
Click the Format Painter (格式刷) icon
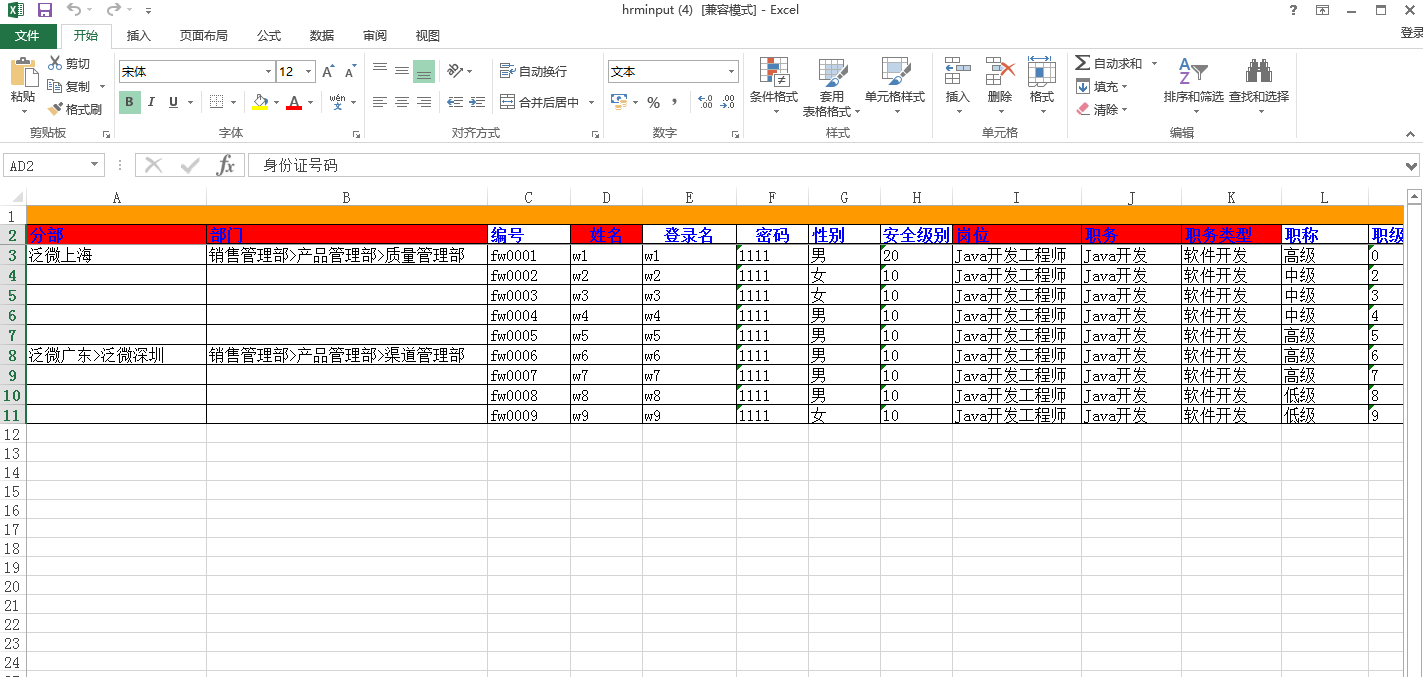56,109
